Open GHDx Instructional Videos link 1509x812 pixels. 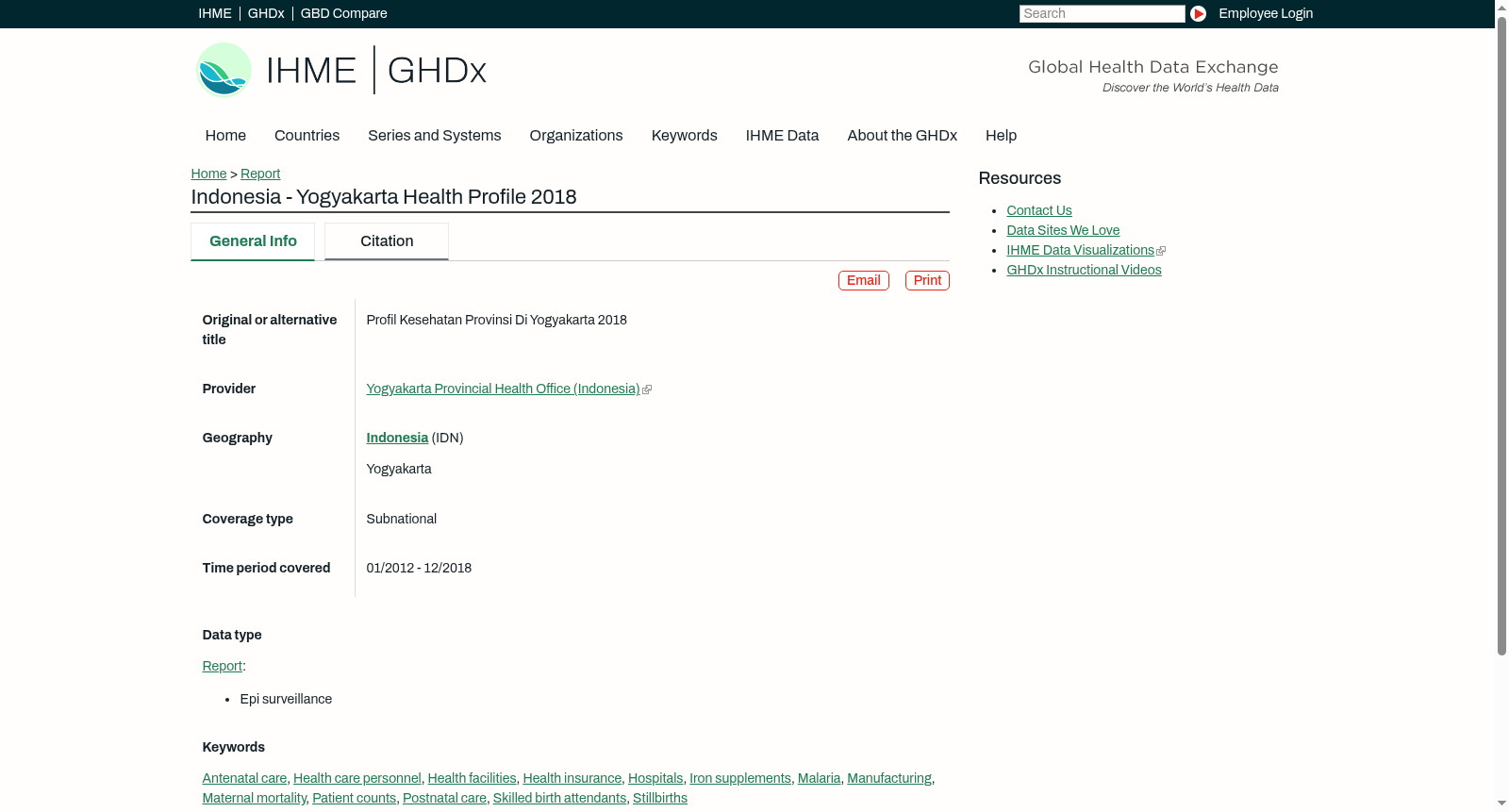pyautogui.click(x=1084, y=270)
